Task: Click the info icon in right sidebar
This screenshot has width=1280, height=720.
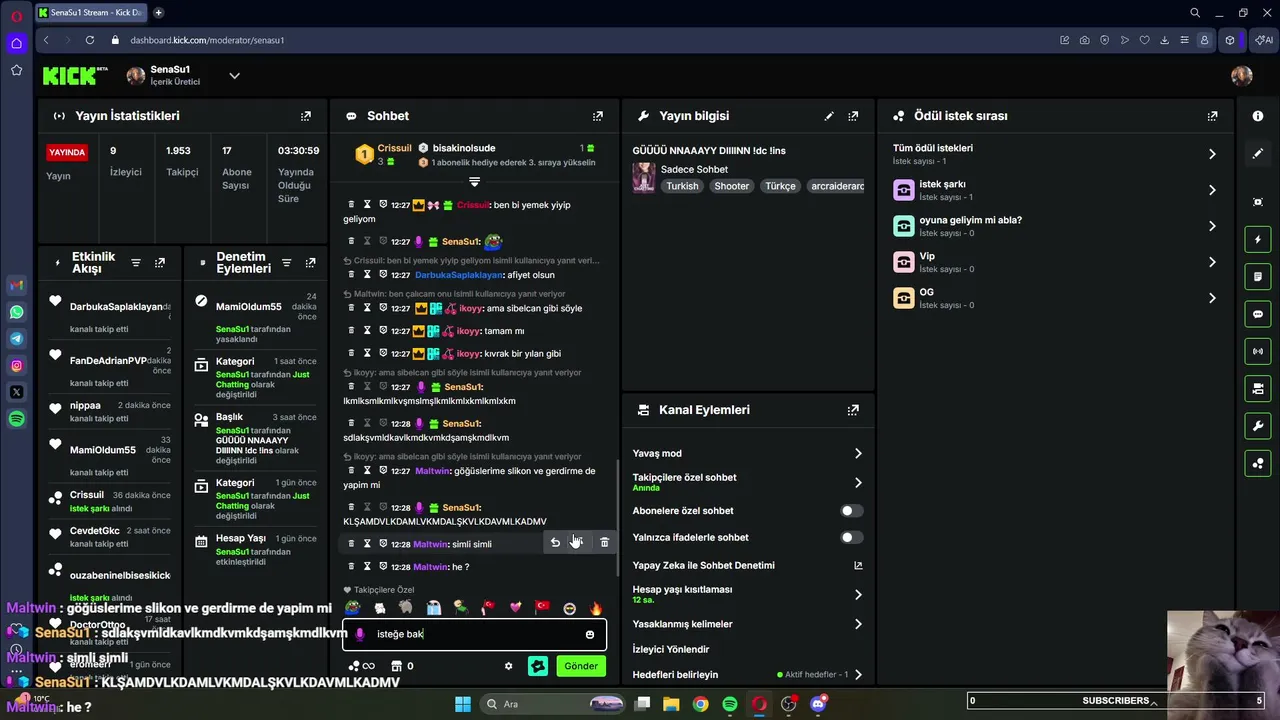Action: (1258, 116)
